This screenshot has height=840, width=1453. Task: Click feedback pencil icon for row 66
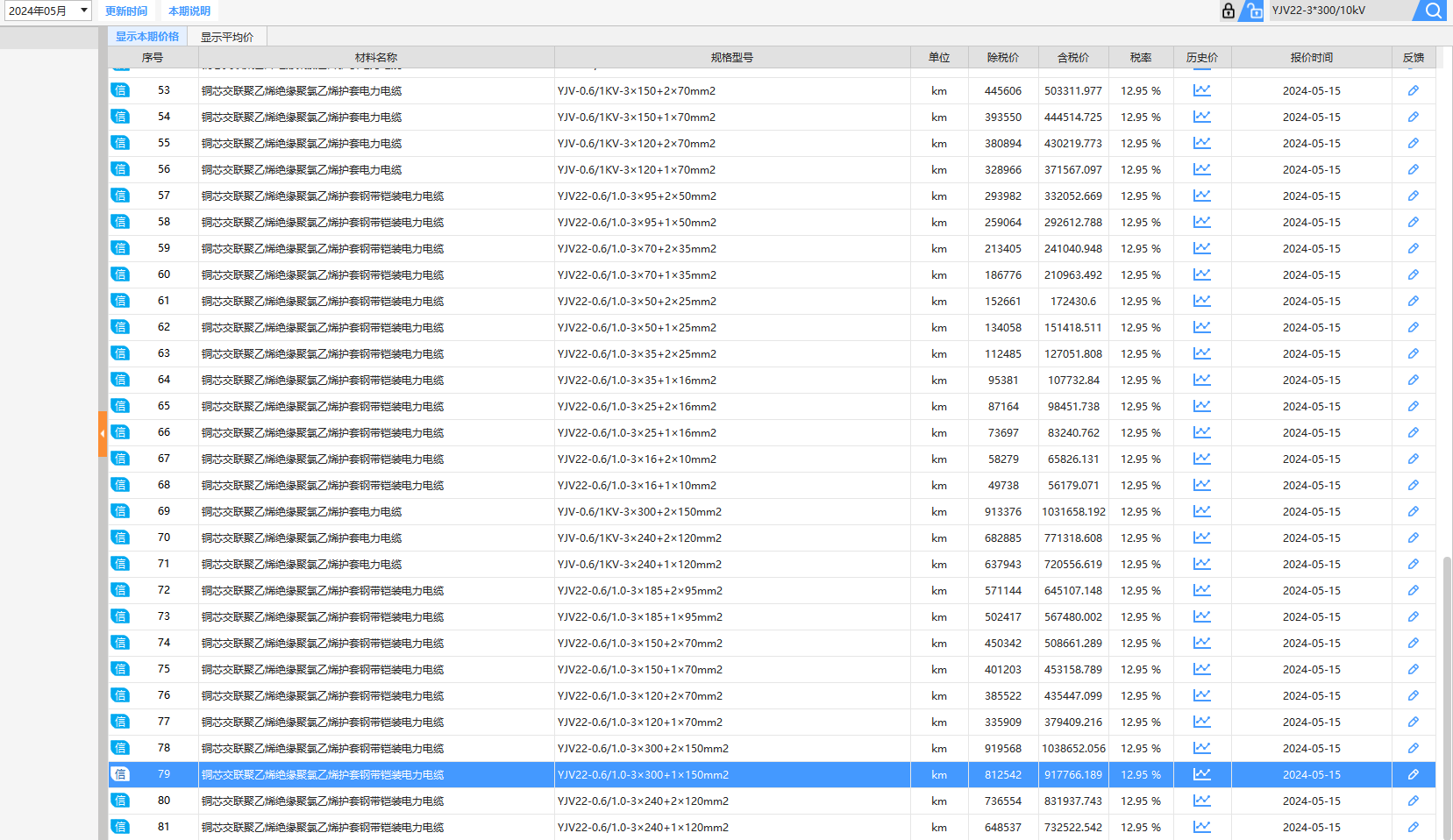pyautogui.click(x=1414, y=432)
